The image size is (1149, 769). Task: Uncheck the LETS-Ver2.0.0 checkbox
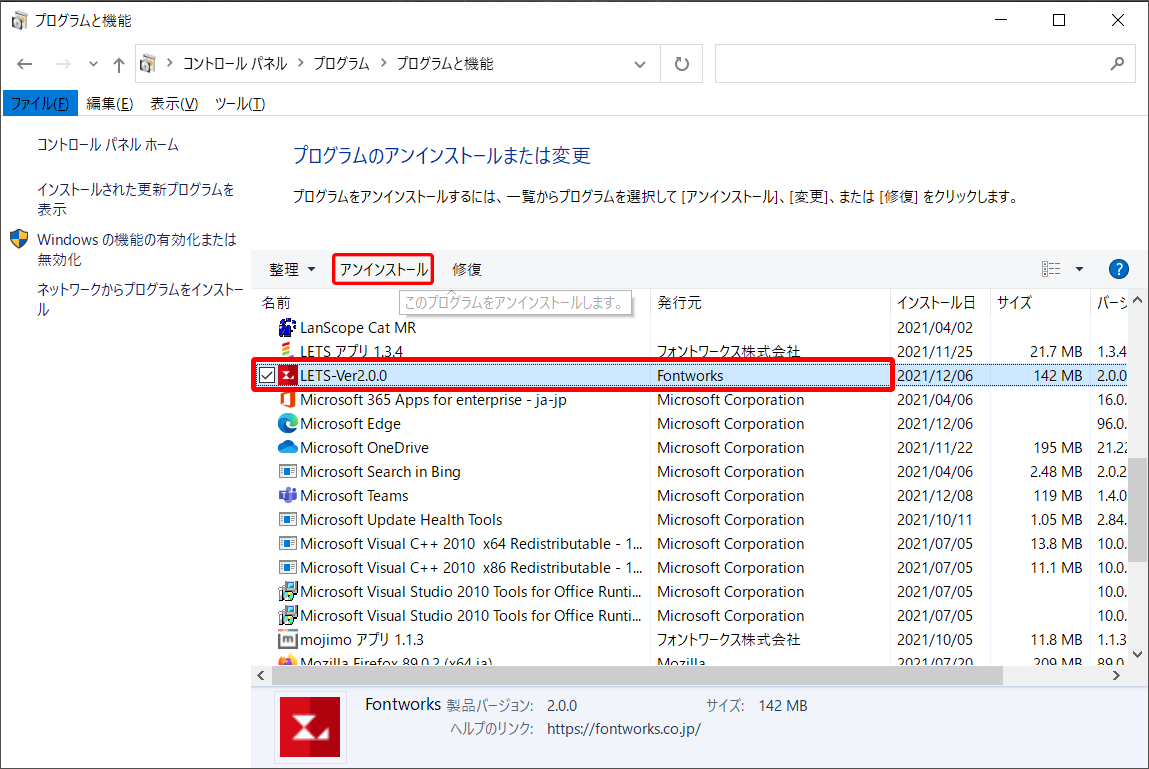(x=267, y=376)
